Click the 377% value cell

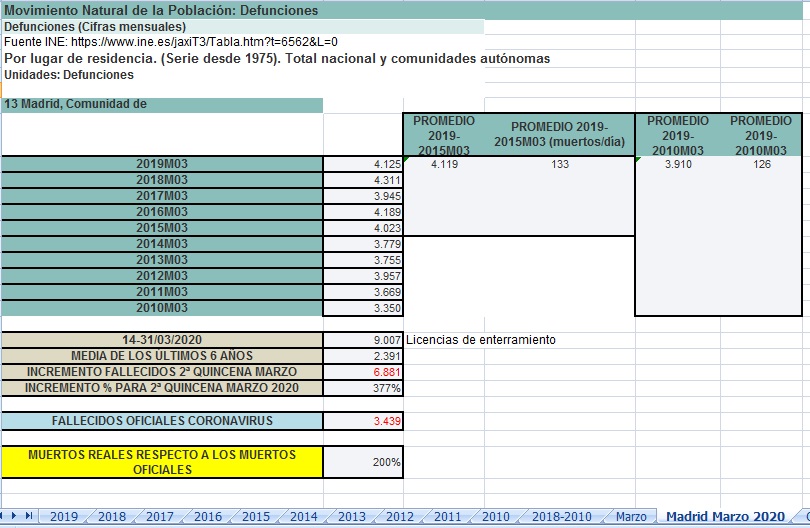tap(363, 388)
